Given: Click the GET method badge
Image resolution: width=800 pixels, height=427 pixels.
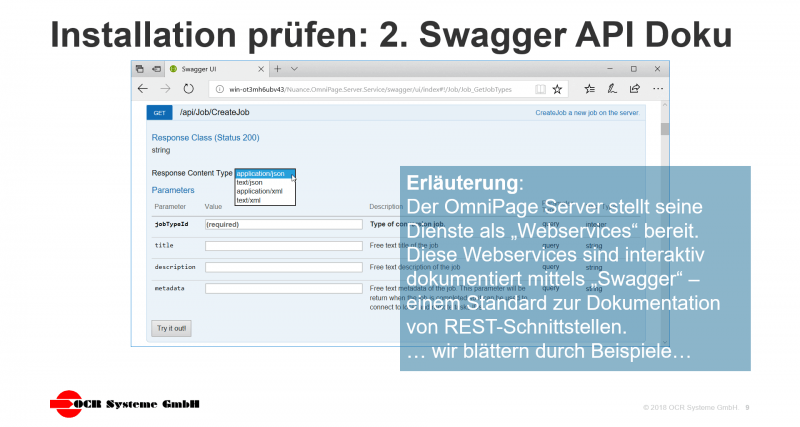Looking at the screenshot, I should click(159, 113).
